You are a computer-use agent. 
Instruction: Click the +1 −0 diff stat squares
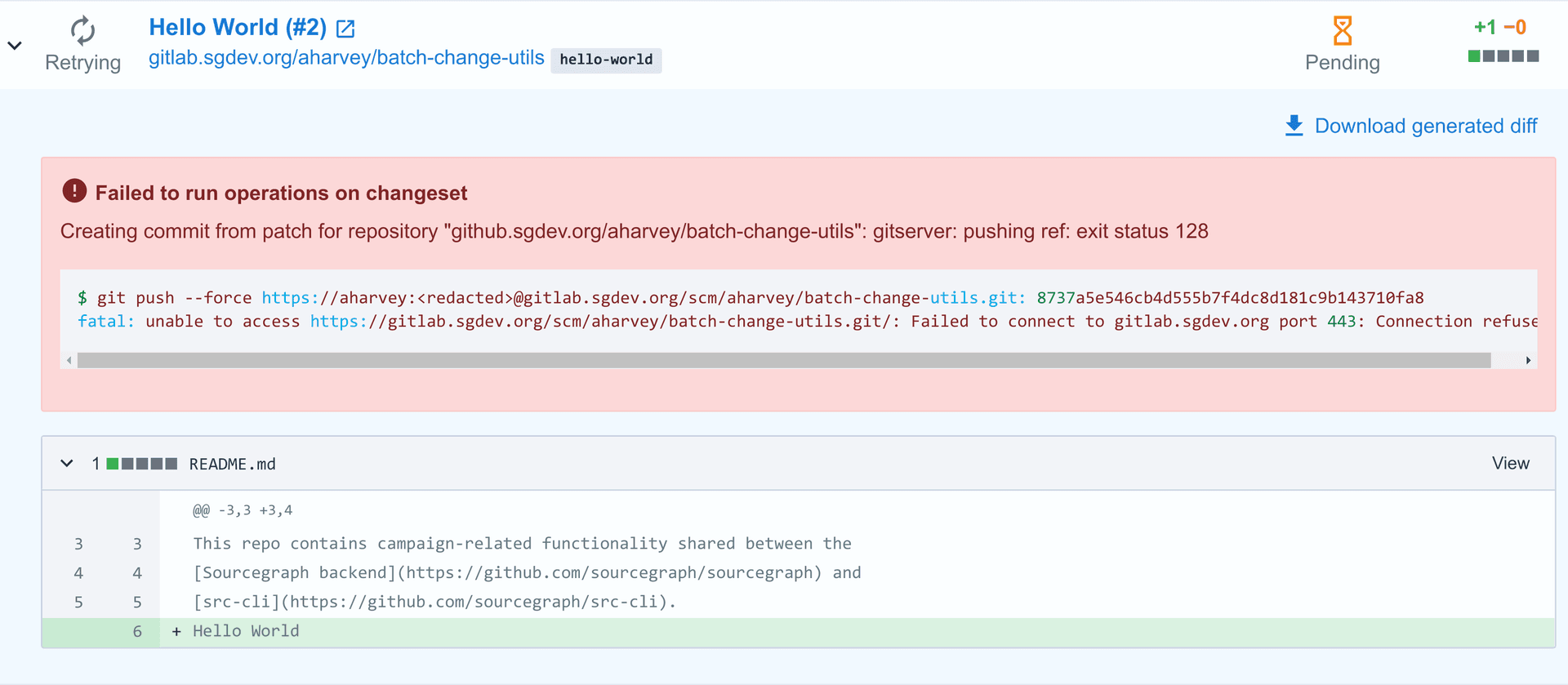1503,56
